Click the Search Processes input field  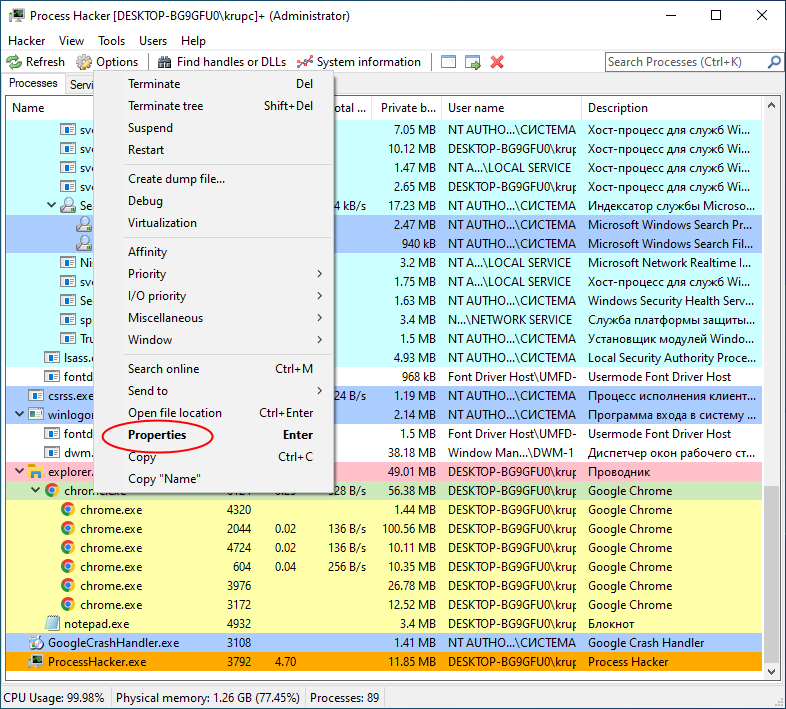pyautogui.click(x=686, y=62)
